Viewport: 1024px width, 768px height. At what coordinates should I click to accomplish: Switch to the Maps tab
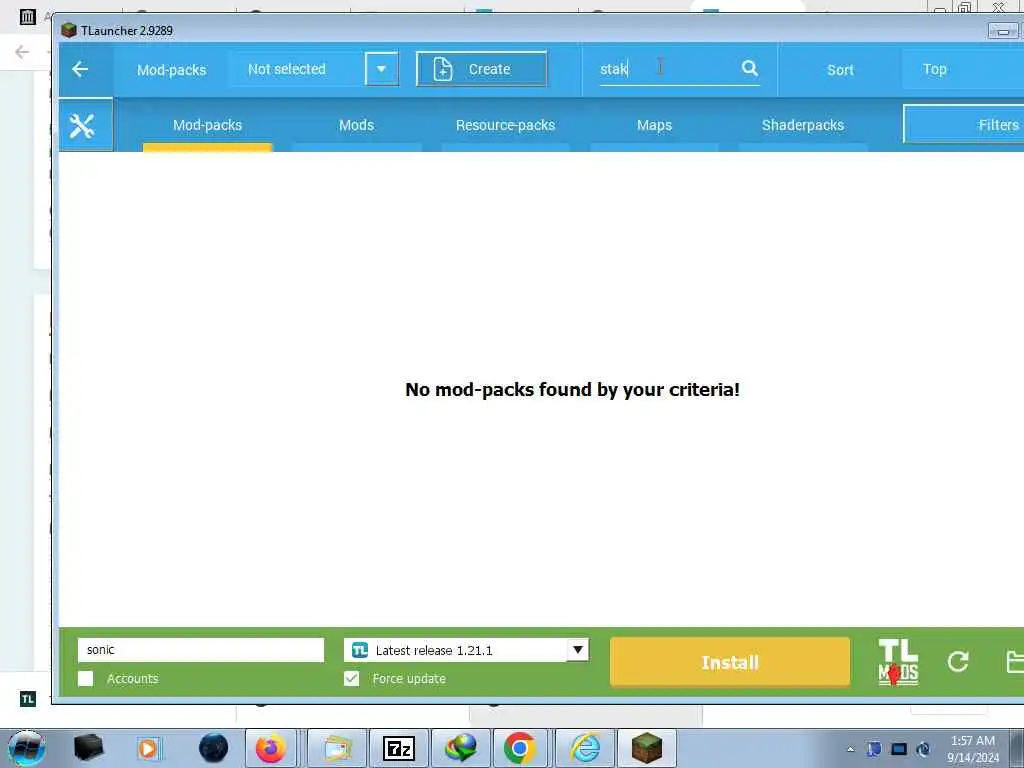click(654, 125)
